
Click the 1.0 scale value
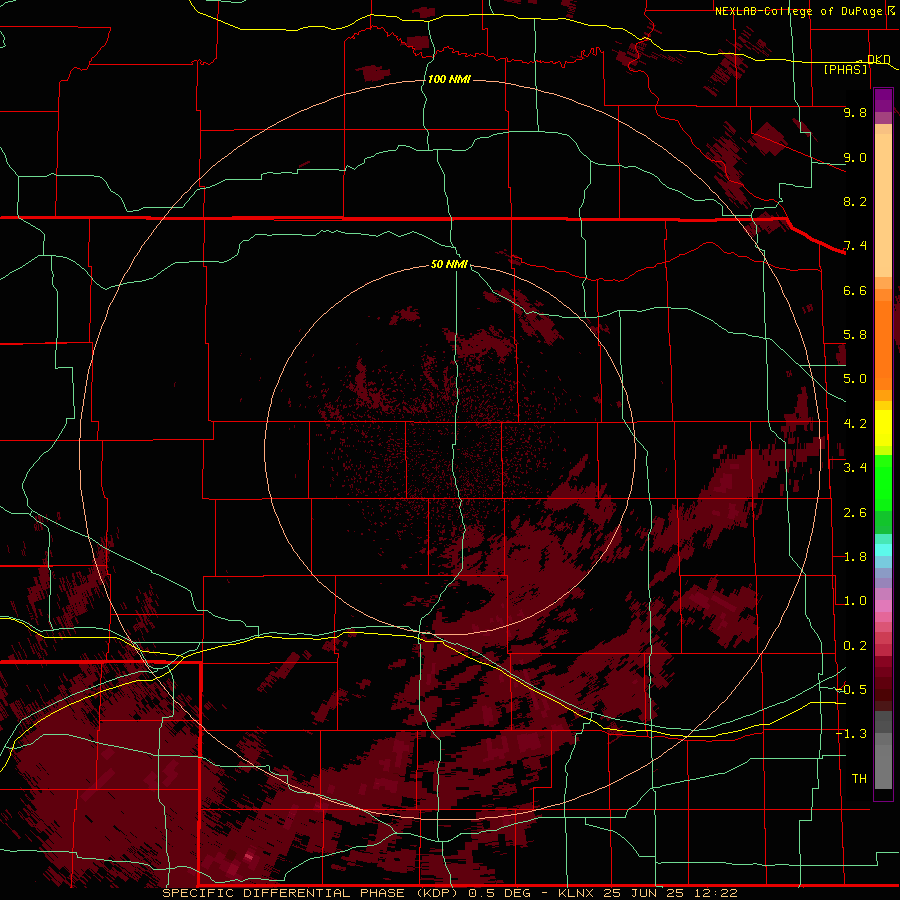click(x=855, y=601)
